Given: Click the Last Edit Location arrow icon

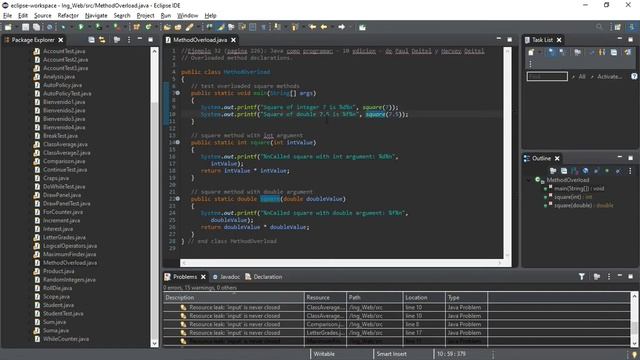Looking at the screenshot, I should pos(313,27).
